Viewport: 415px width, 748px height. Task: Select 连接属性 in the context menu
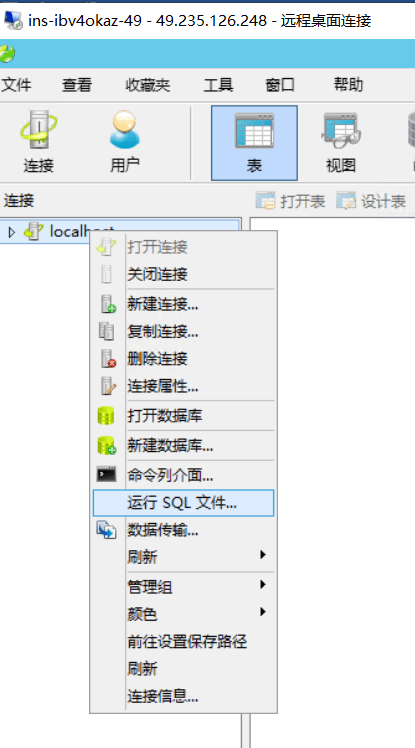(x=163, y=386)
